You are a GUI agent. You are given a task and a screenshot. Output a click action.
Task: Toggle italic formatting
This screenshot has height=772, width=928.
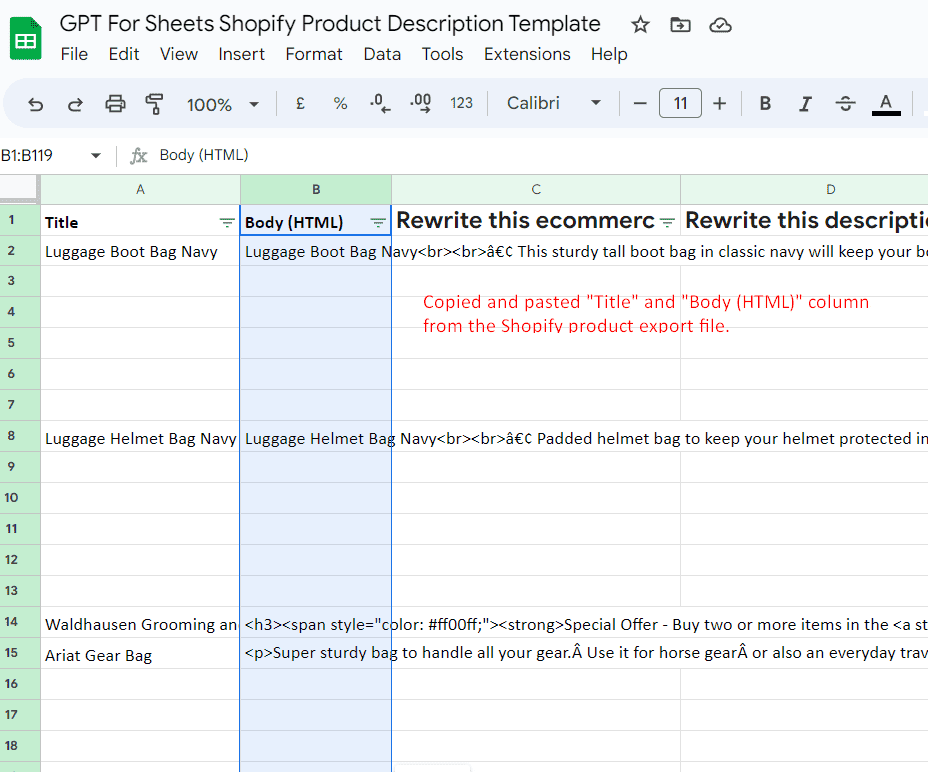(x=805, y=104)
